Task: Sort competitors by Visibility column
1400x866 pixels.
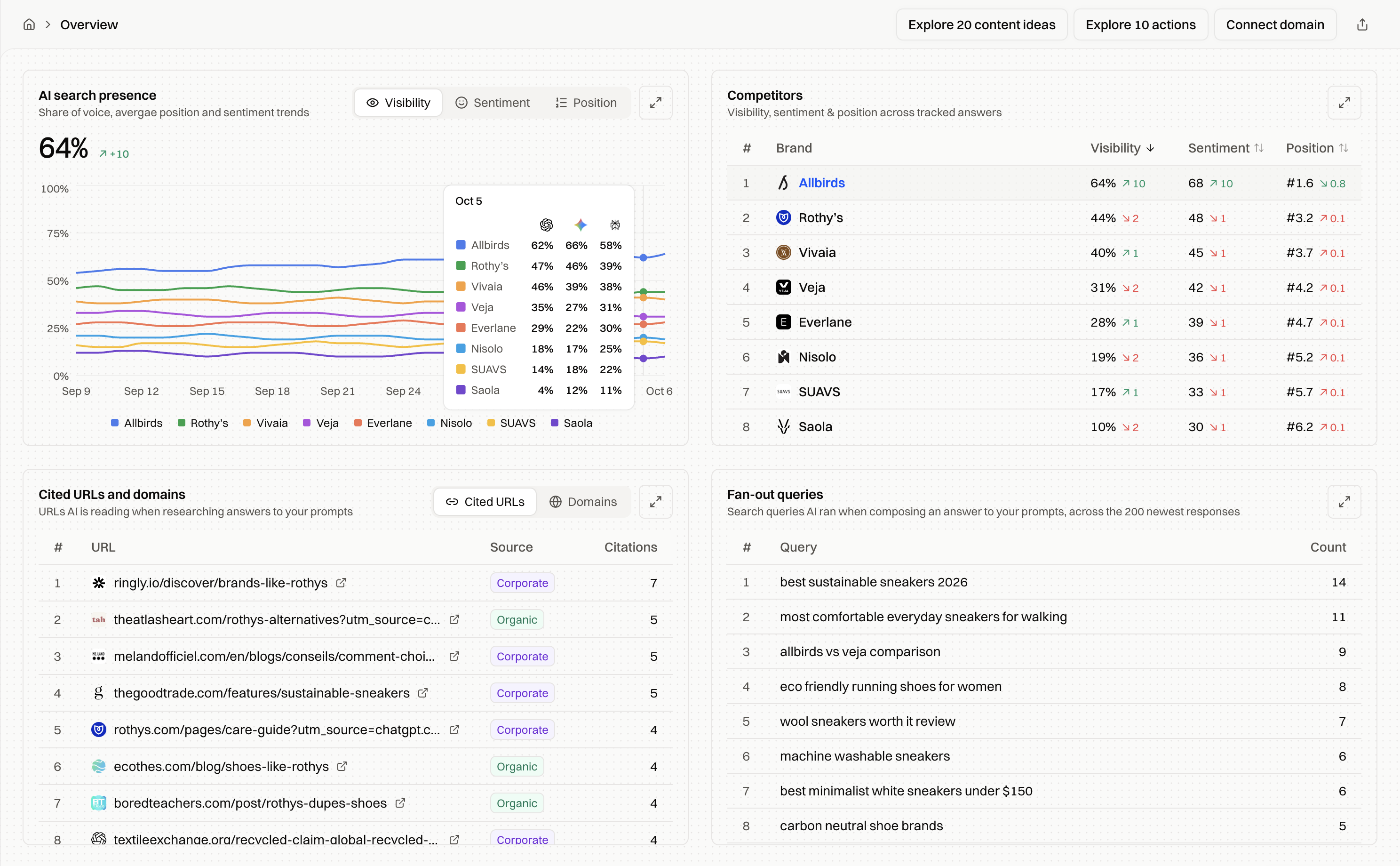Action: 1122,148
